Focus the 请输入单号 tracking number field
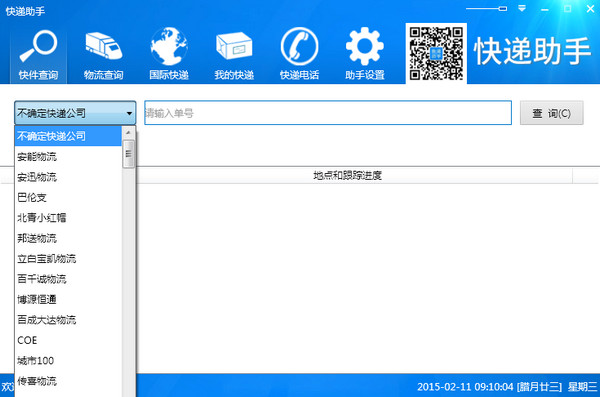 point(328,113)
